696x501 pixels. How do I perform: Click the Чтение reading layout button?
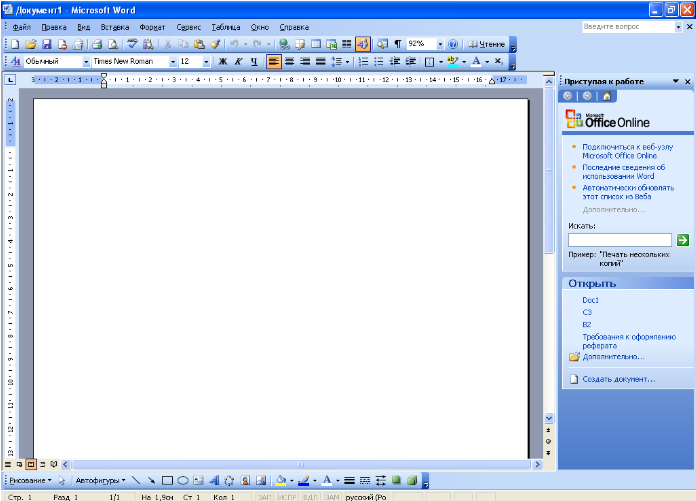[x=487, y=44]
